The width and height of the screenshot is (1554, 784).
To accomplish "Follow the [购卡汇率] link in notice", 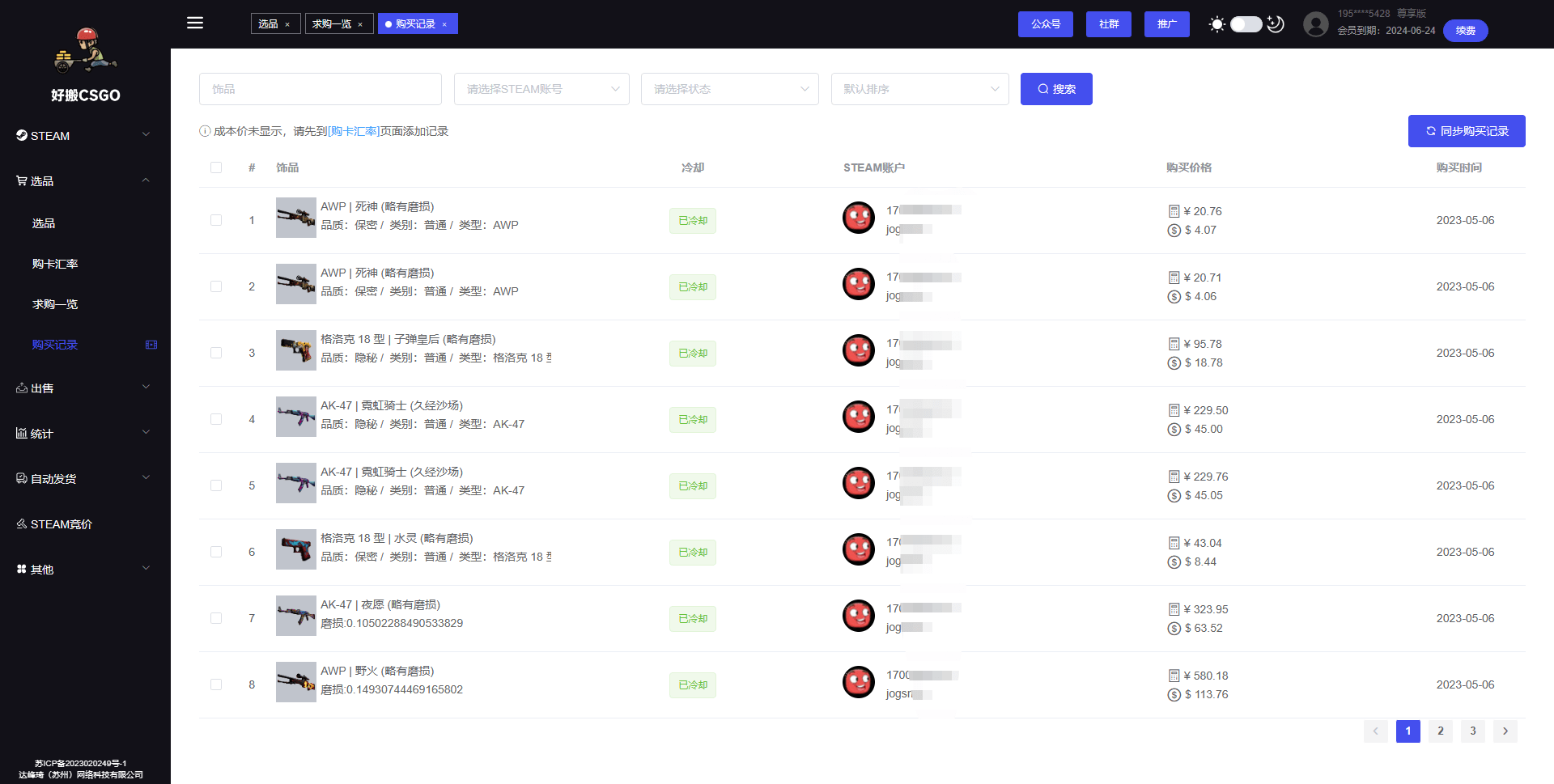I will pyautogui.click(x=354, y=131).
